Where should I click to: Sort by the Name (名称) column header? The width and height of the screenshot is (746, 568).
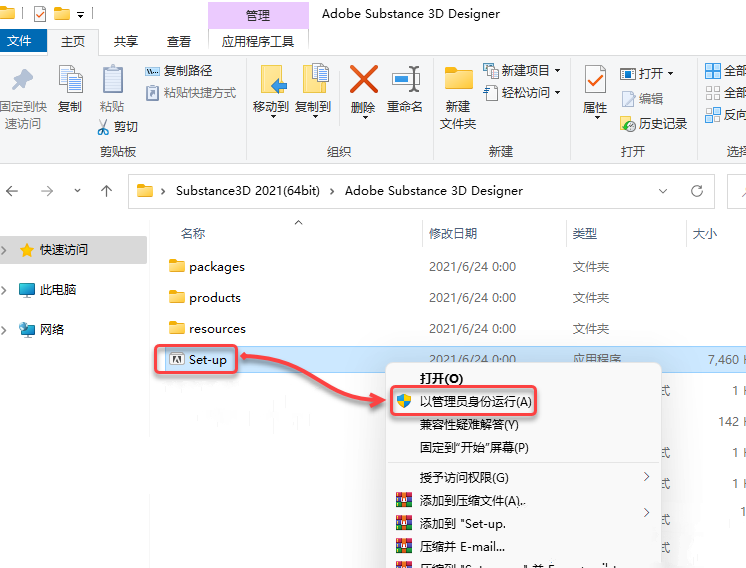coord(193,234)
